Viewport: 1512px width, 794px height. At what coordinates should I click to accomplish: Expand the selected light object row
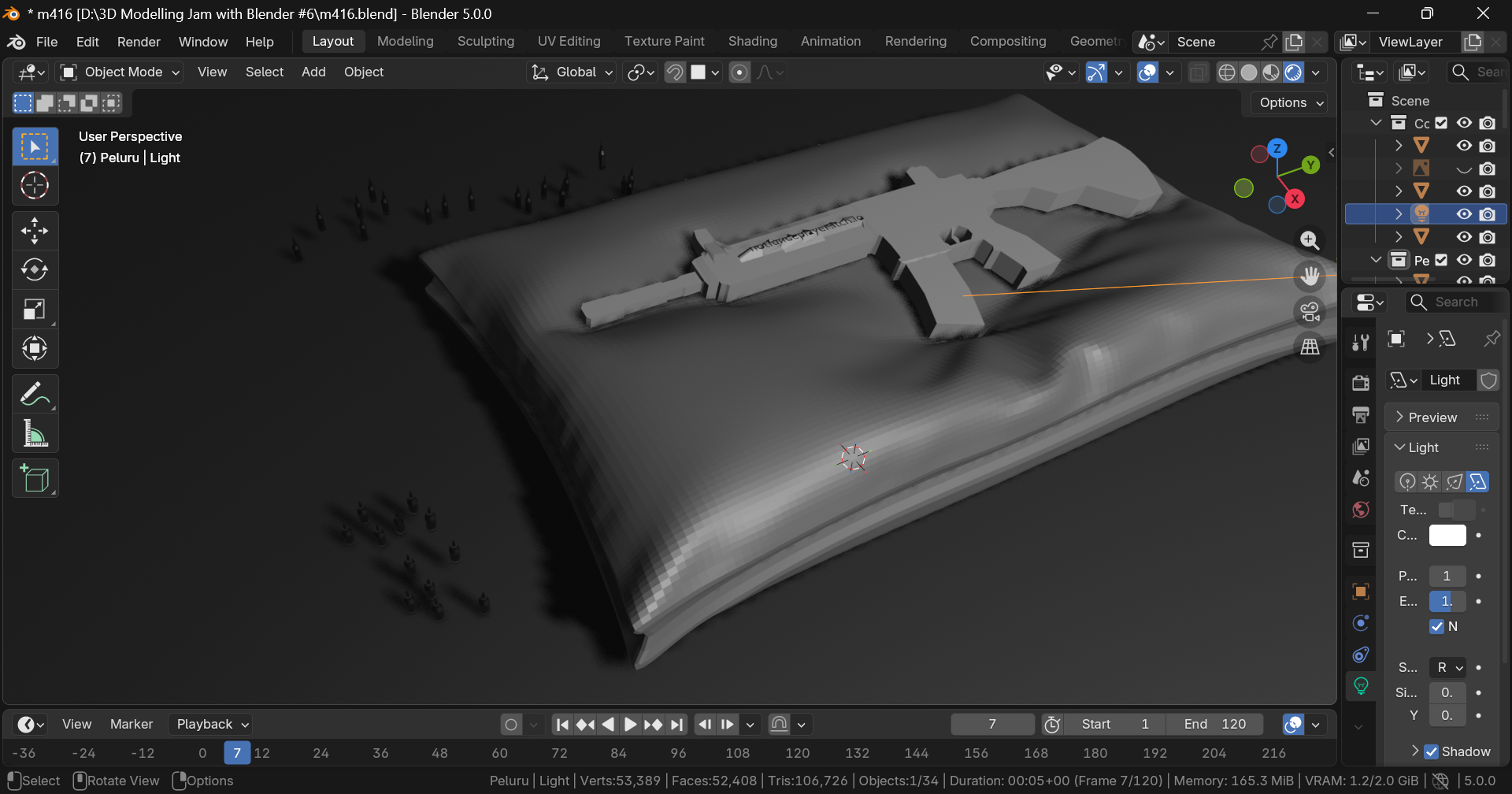click(x=1399, y=213)
